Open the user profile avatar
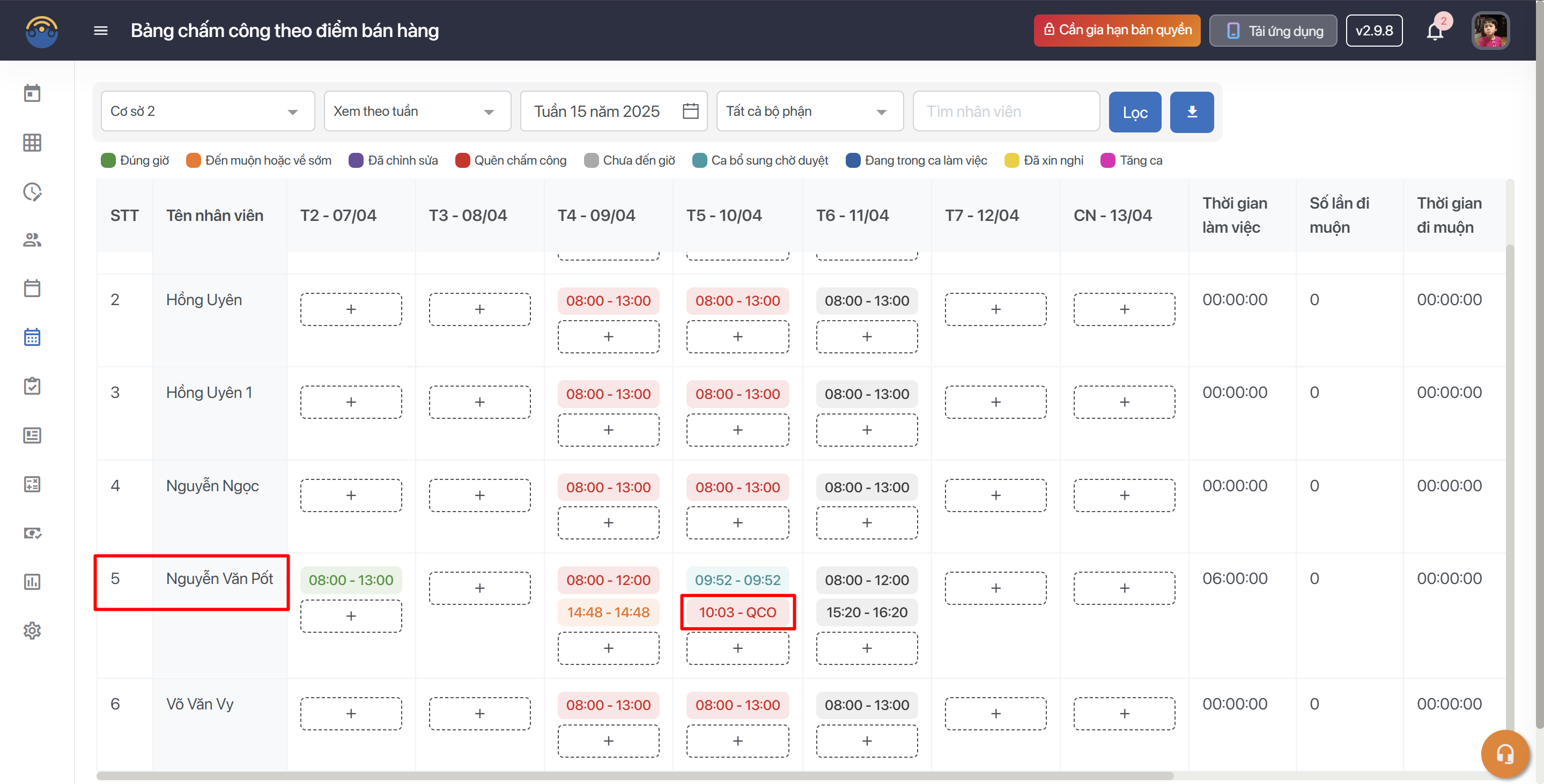1544x784 pixels. [x=1490, y=31]
